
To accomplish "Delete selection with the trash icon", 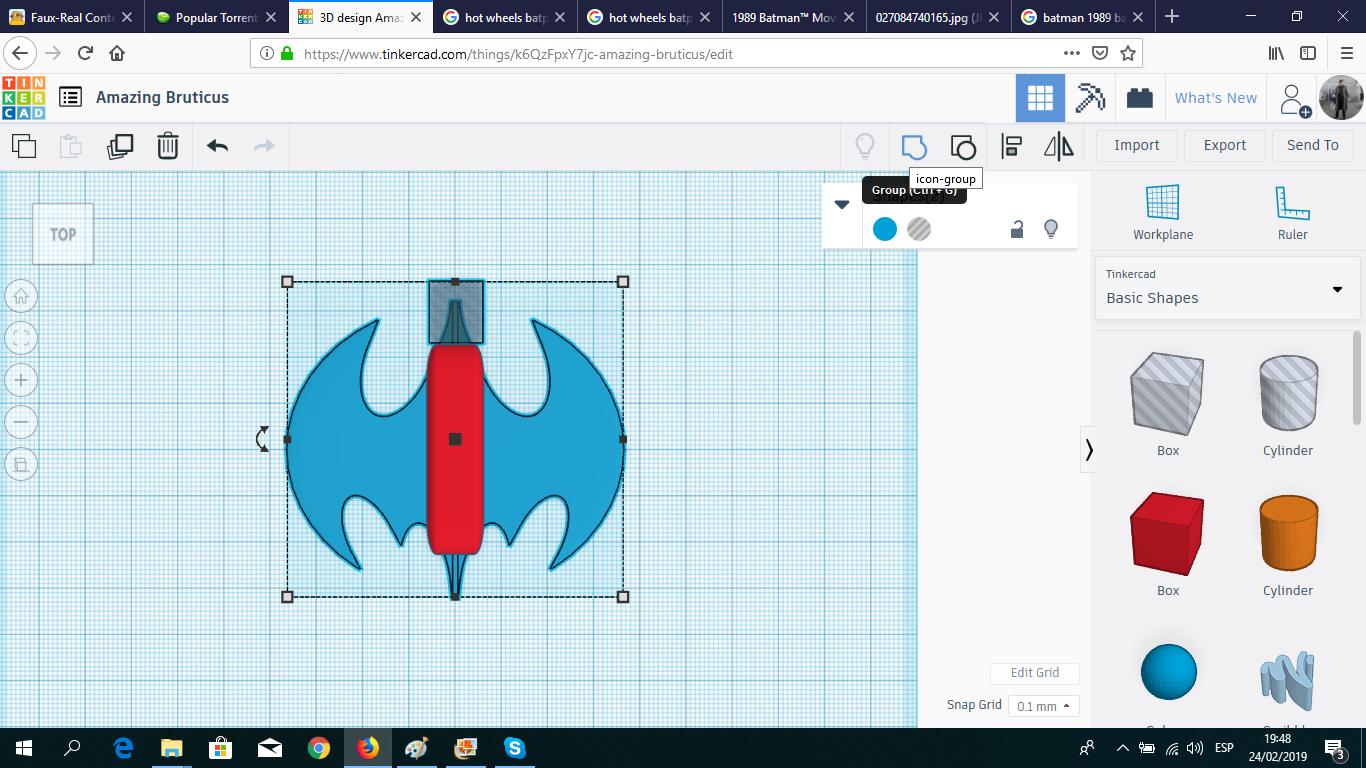I will 167,146.
